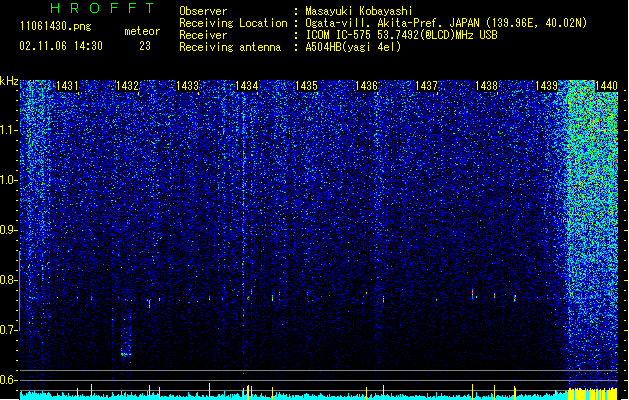Click the 1436 time marker
The image size is (629, 400).
coord(366,86)
